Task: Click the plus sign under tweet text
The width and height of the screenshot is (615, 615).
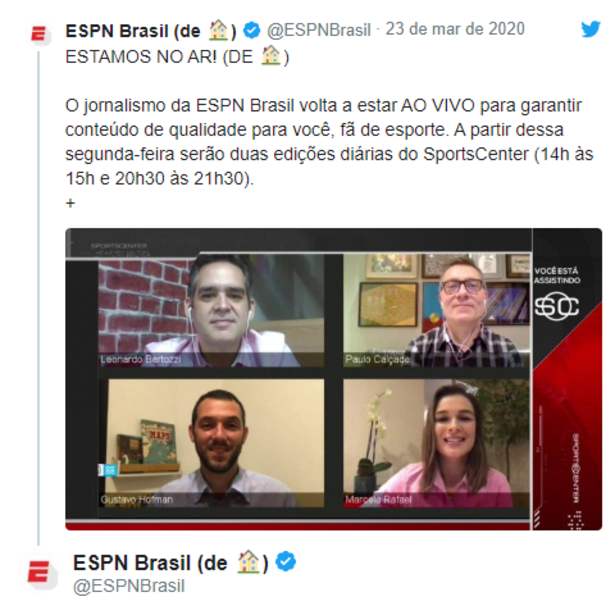Action: pos(70,203)
